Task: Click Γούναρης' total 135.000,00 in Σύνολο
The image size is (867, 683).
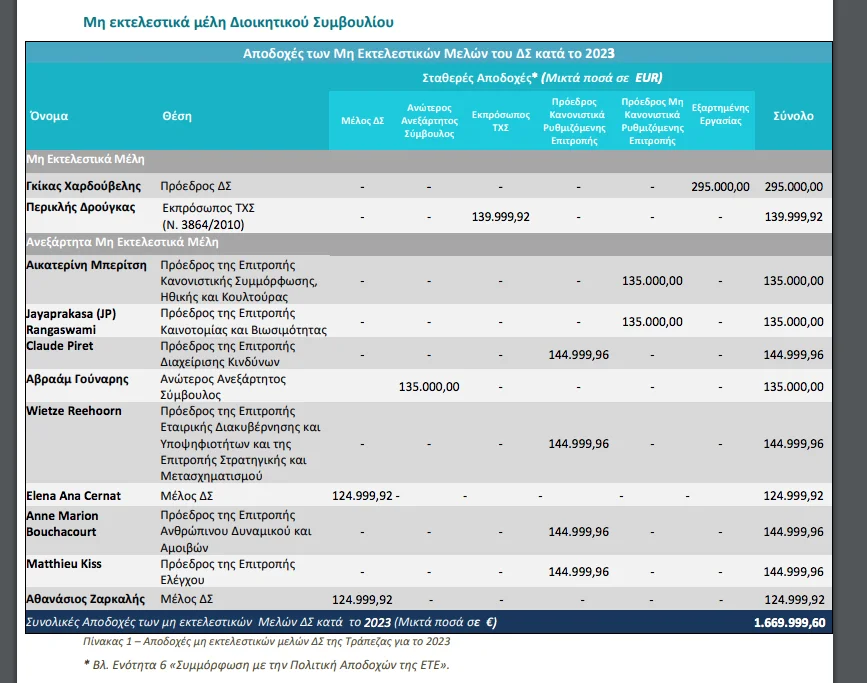Action: coord(793,387)
